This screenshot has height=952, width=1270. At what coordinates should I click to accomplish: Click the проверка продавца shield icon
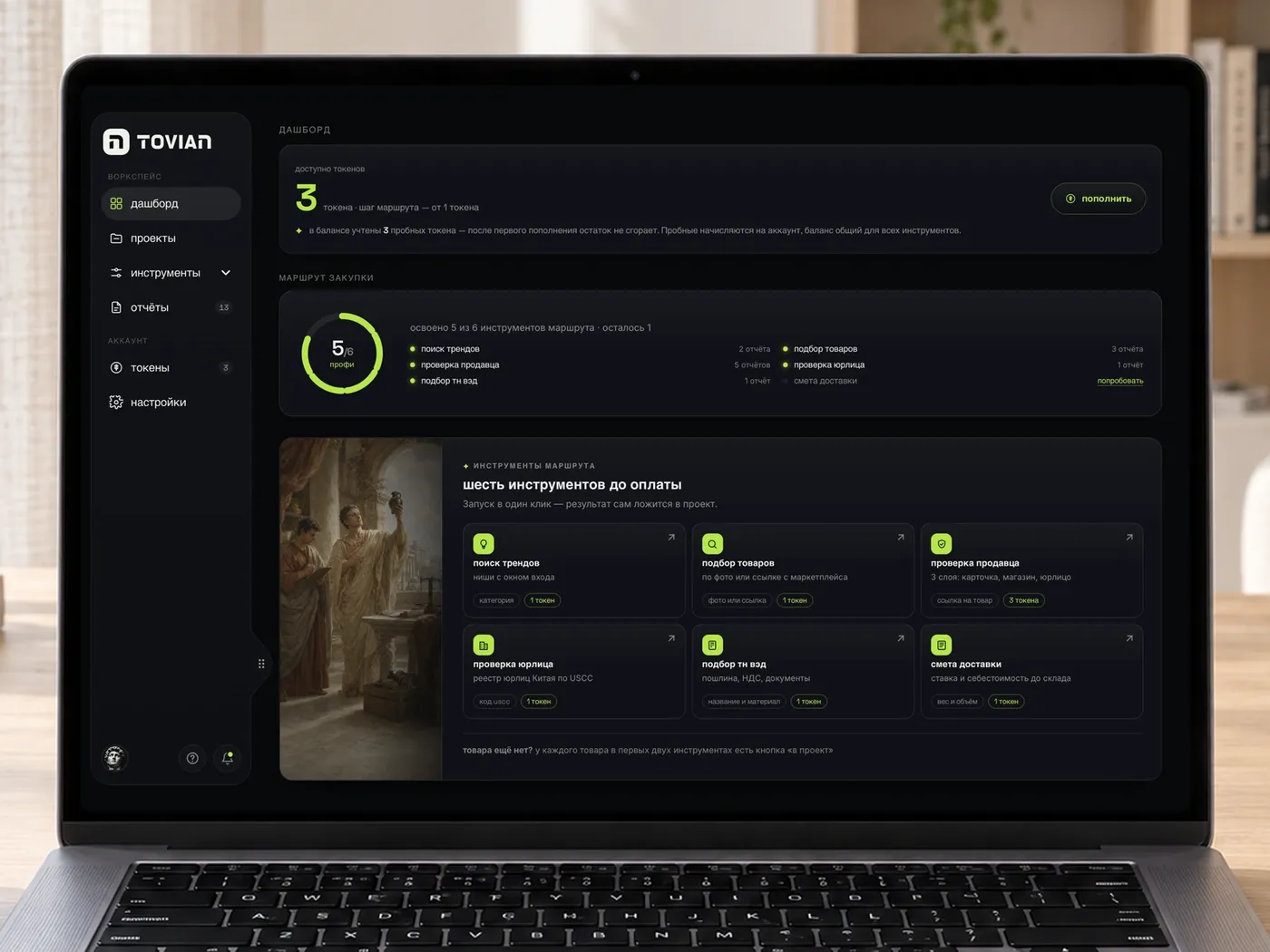click(942, 544)
